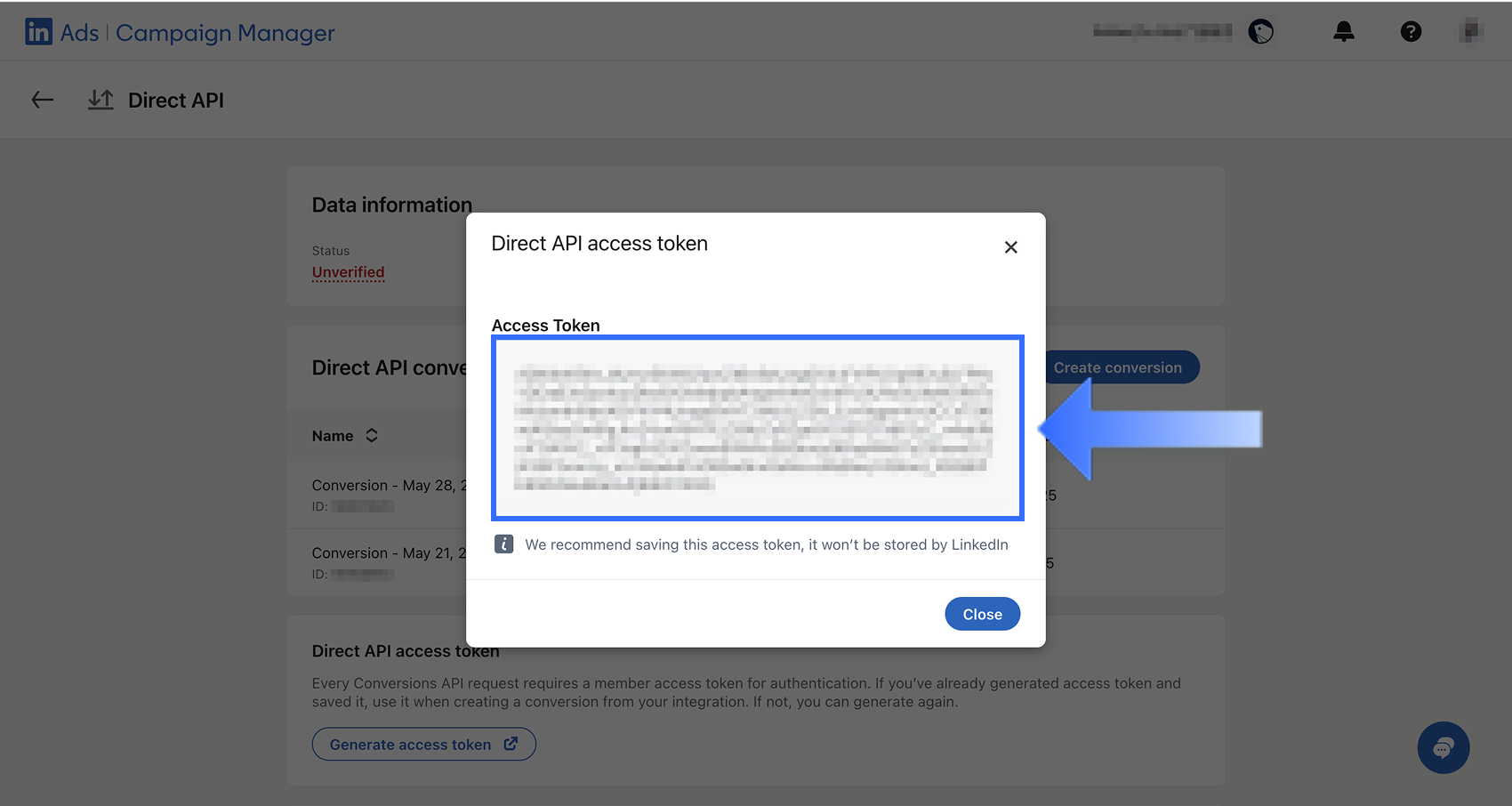Click the LinkedIn logo icon

point(38,32)
